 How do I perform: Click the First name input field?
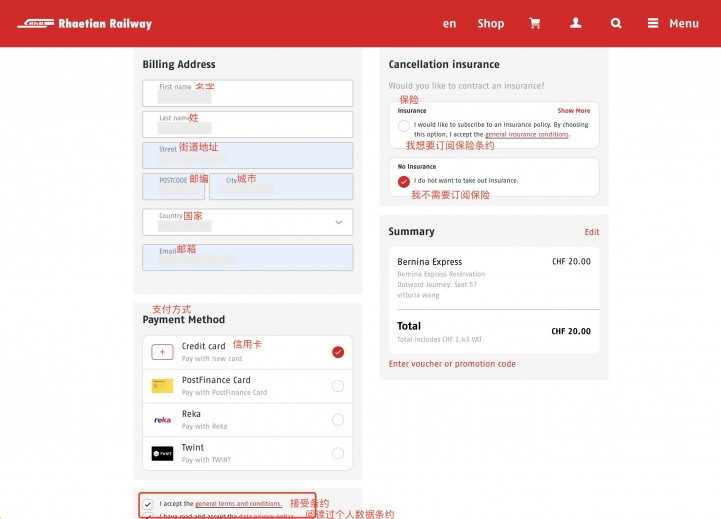248,93
